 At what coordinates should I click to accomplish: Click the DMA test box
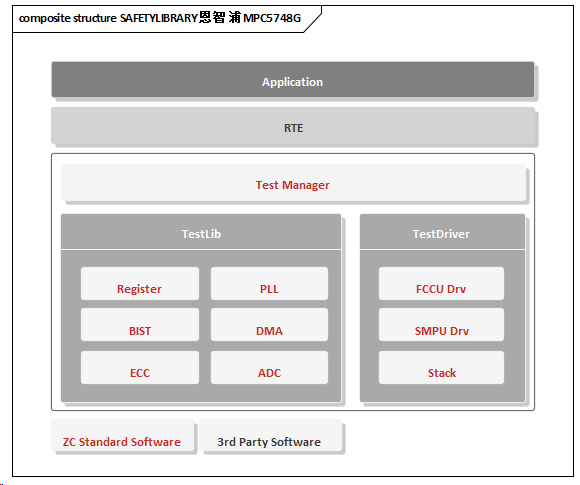(269, 325)
